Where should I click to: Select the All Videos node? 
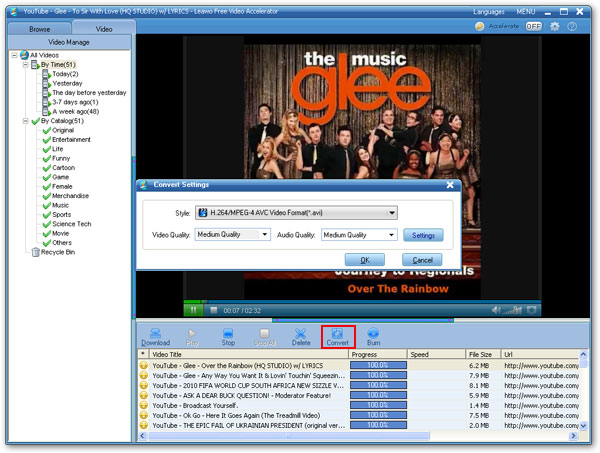pos(40,55)
